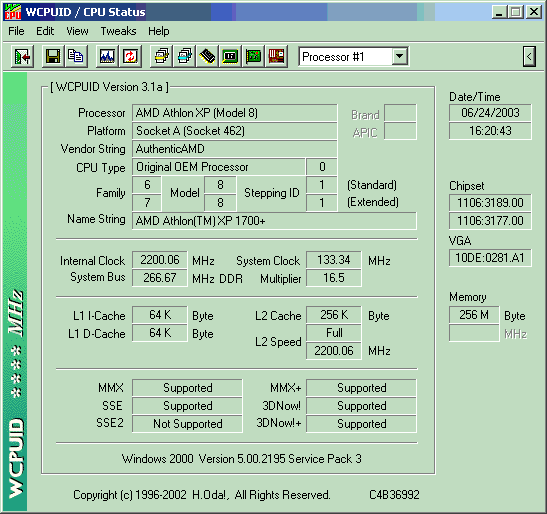Image resolution: width=547 pixels, height=514 pixels.
Task: Open the Help menu
Action: (159, 31)
